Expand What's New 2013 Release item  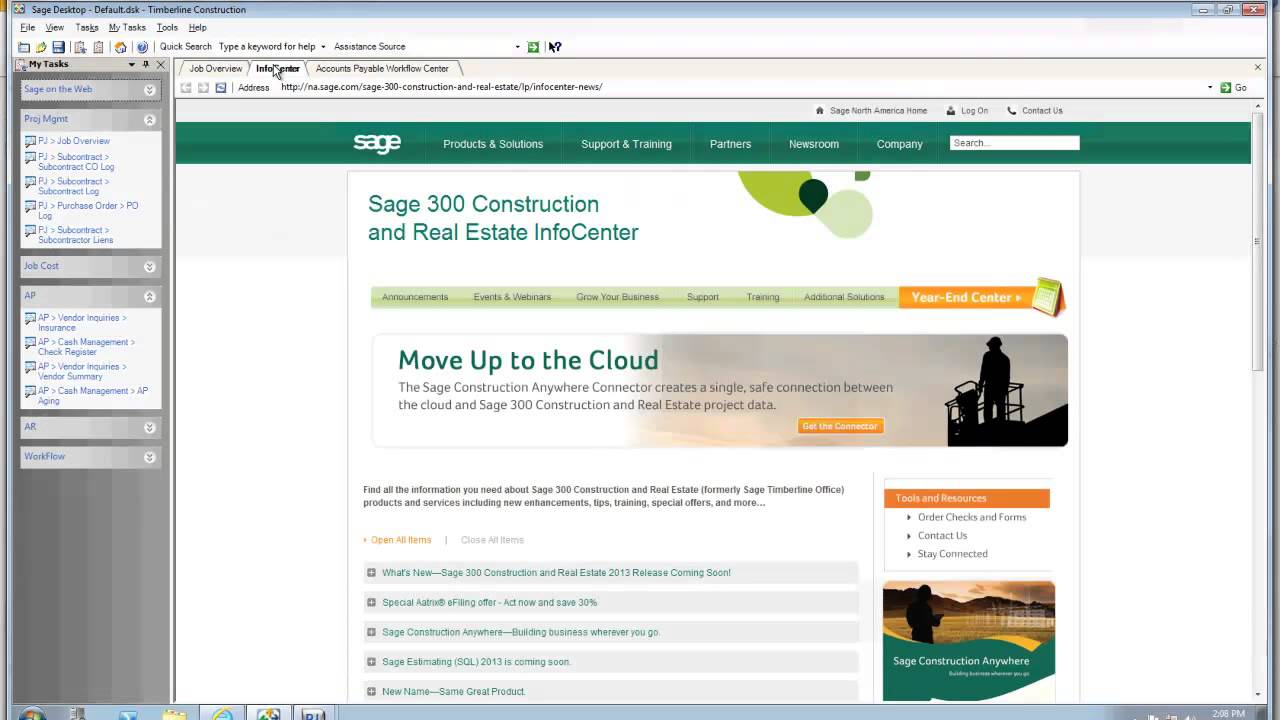pos(371,573)
